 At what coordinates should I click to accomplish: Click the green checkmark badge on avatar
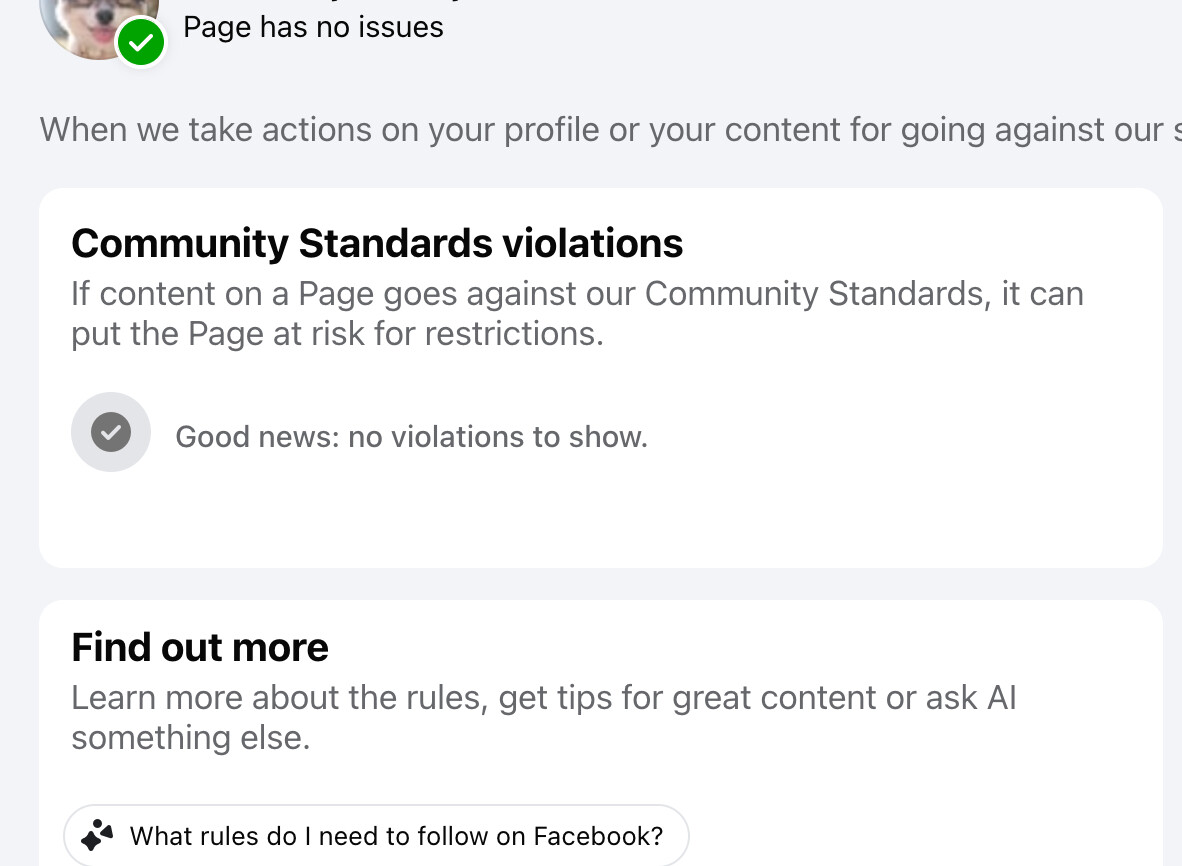point(141,42)
